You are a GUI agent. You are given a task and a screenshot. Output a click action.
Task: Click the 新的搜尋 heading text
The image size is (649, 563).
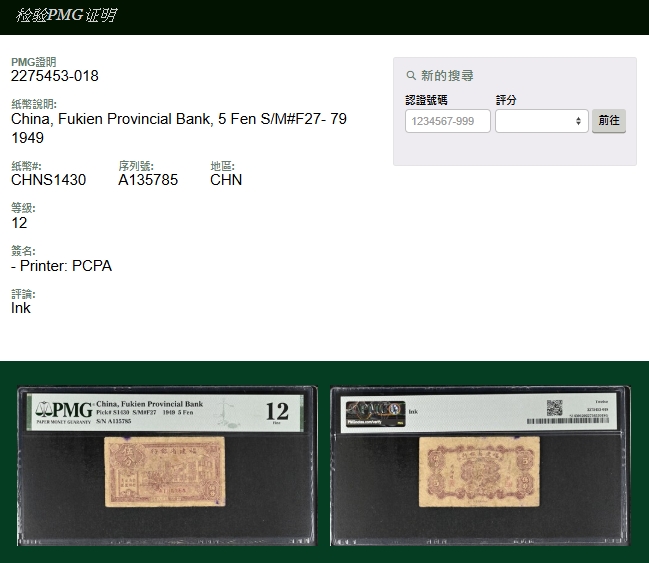(x=447, y=76)
